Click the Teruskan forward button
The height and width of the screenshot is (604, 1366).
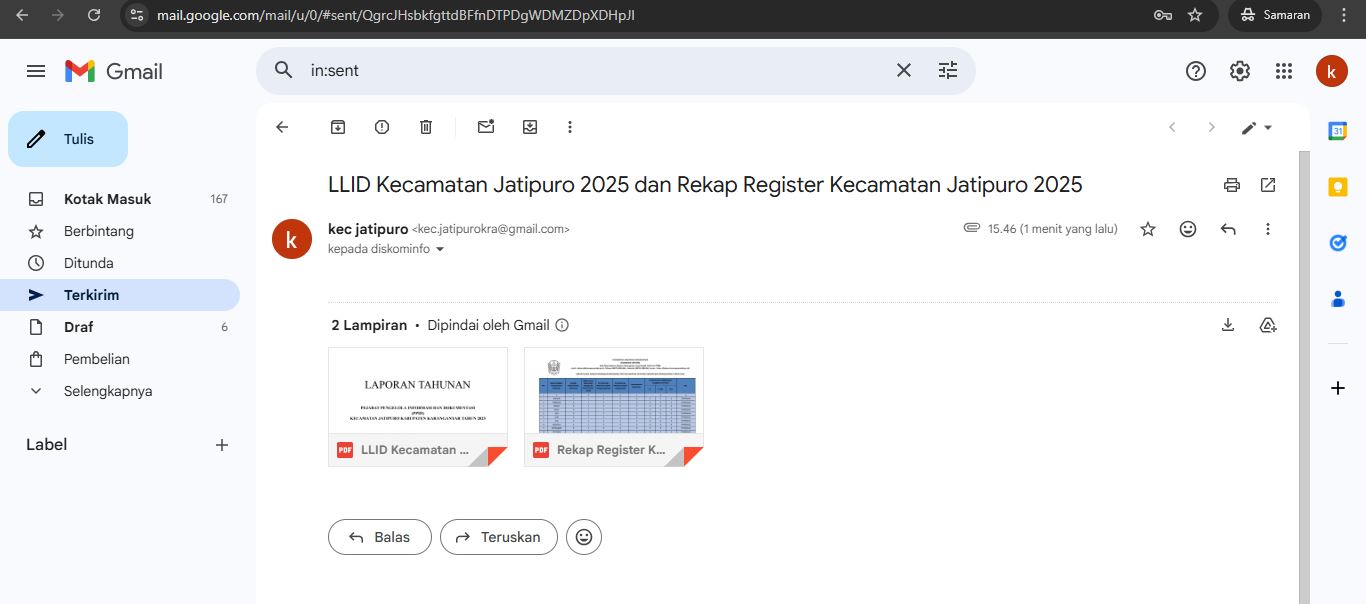pos(499,537)
